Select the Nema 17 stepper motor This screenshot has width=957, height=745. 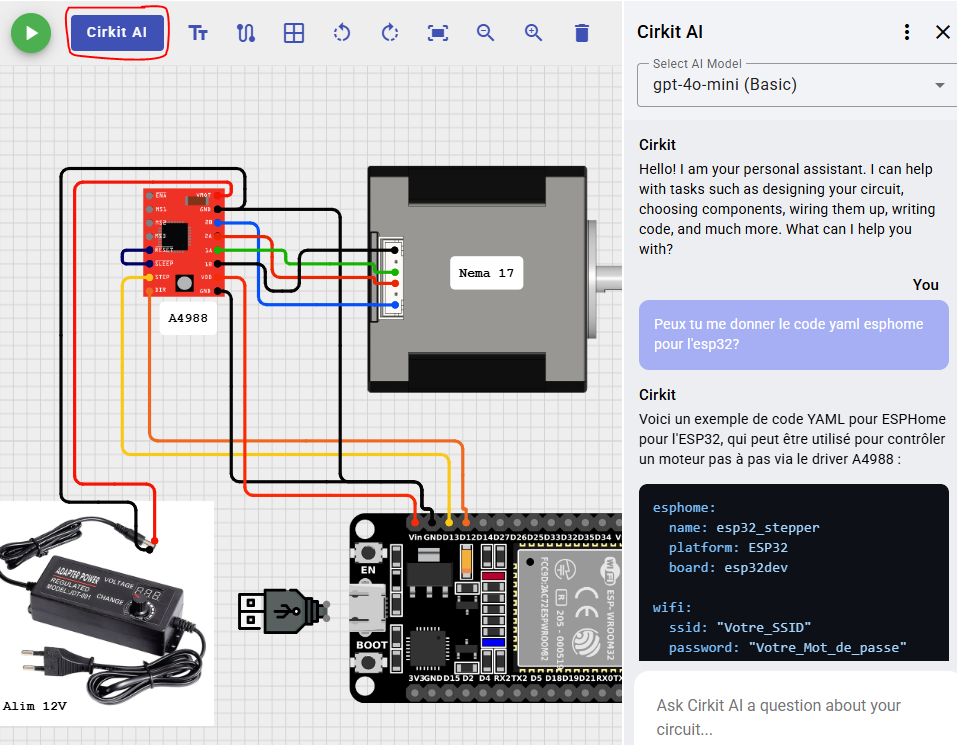point(477,280)
